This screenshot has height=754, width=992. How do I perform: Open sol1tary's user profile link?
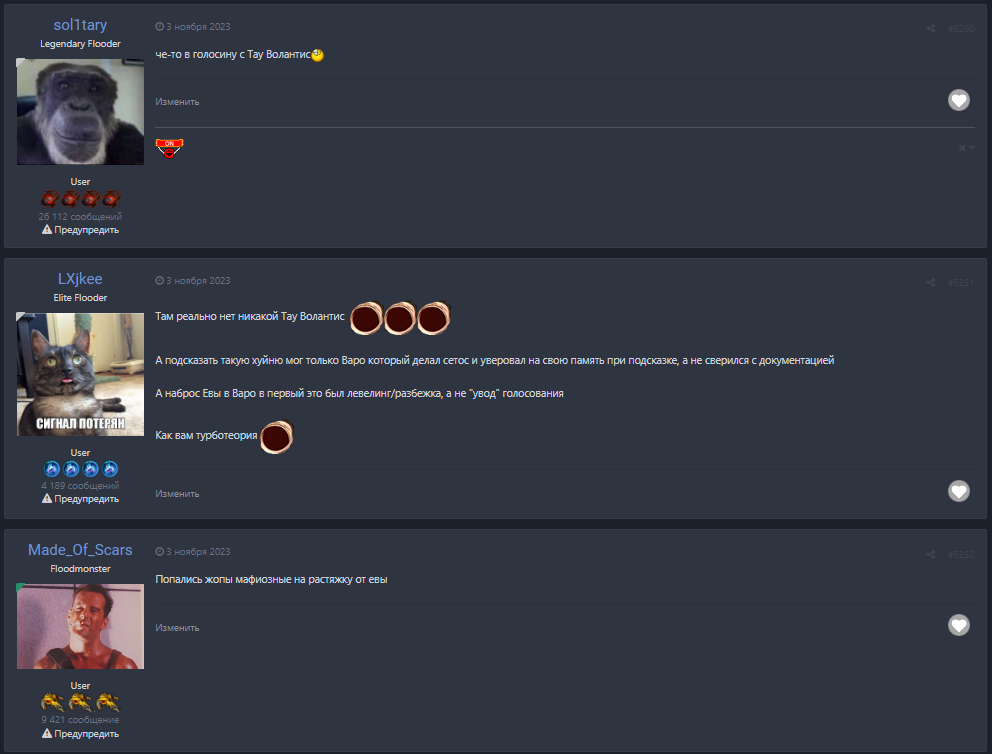[80, 25]
